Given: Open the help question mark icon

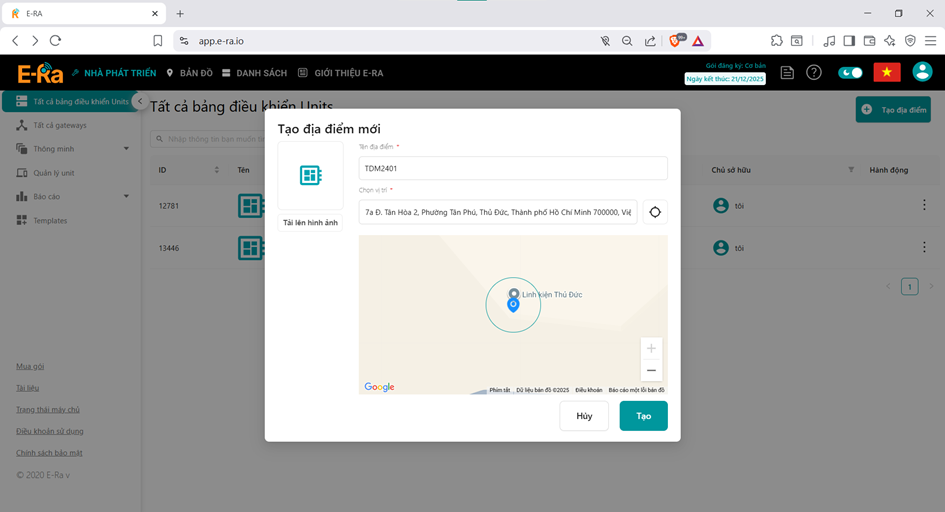Looking at the screenshot, I should tap(814, 73).
